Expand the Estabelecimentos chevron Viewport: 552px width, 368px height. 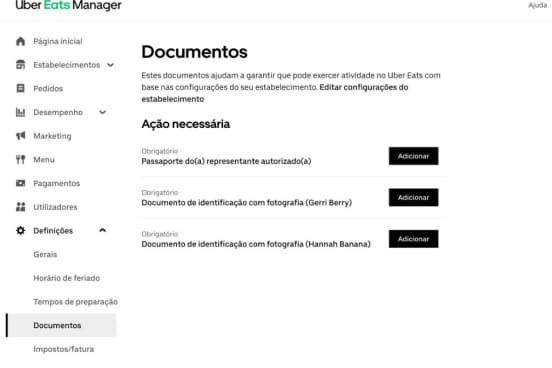pos(110,65)
